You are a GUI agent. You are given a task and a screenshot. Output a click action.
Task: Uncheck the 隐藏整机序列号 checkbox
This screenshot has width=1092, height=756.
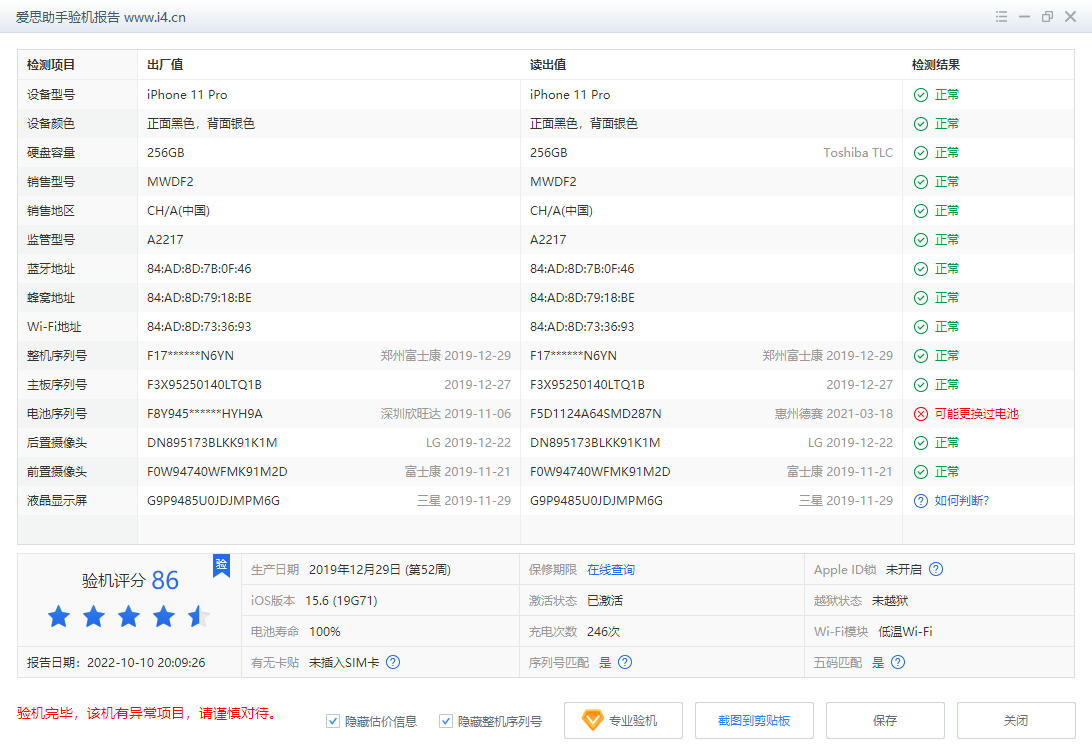click(x=446, y=721)
